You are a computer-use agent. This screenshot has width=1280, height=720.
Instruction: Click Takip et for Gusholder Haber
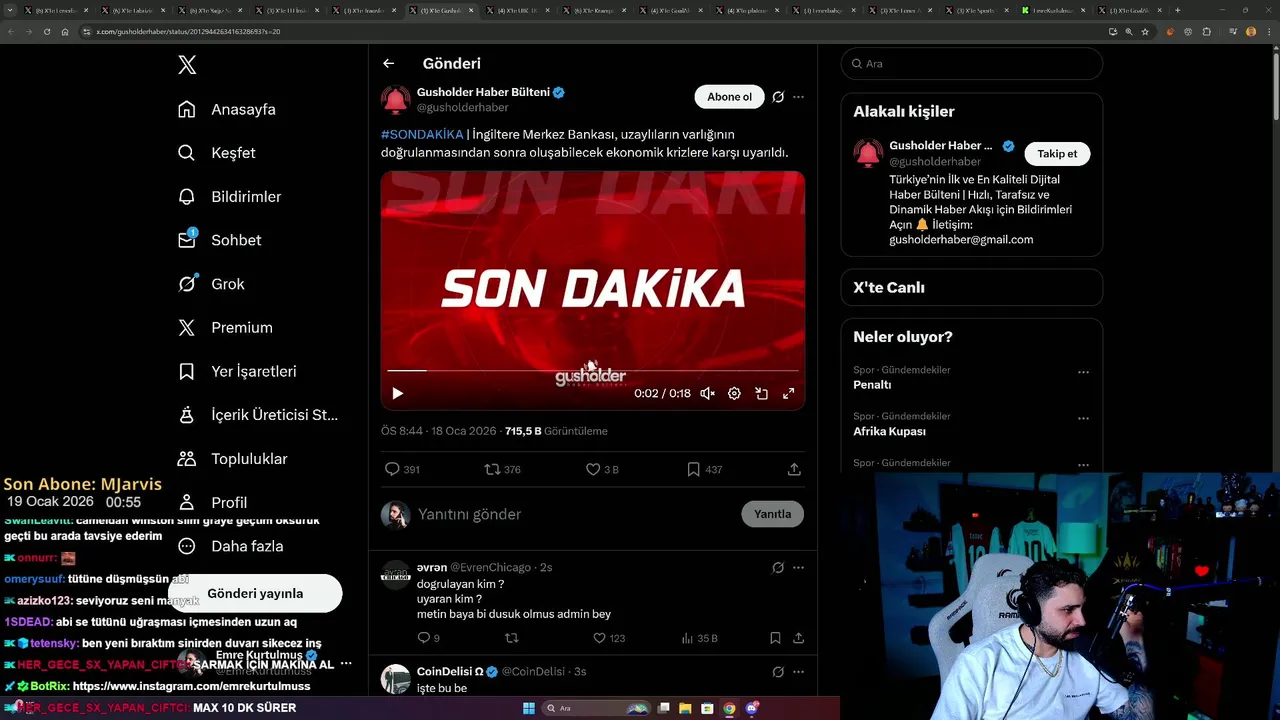(1057, 154)
